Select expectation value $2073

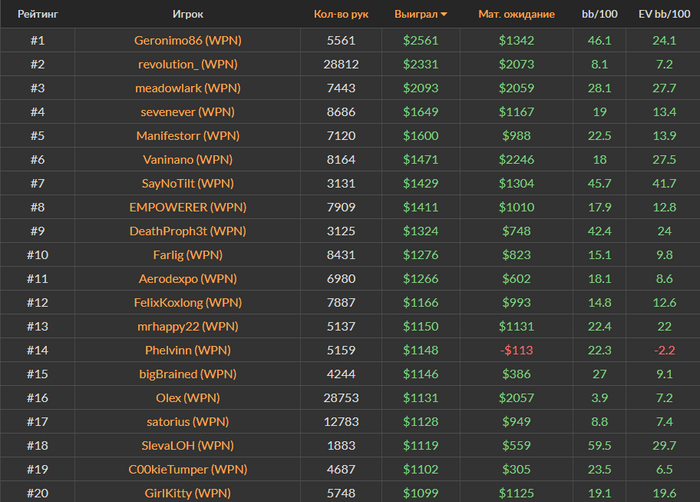click(x=517, y=64)
